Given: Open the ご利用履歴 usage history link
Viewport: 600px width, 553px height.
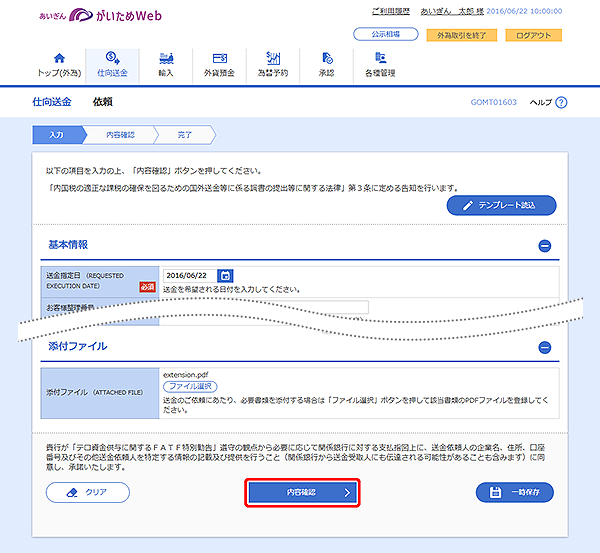Looking at the screenshot, I should coord(392,13).
